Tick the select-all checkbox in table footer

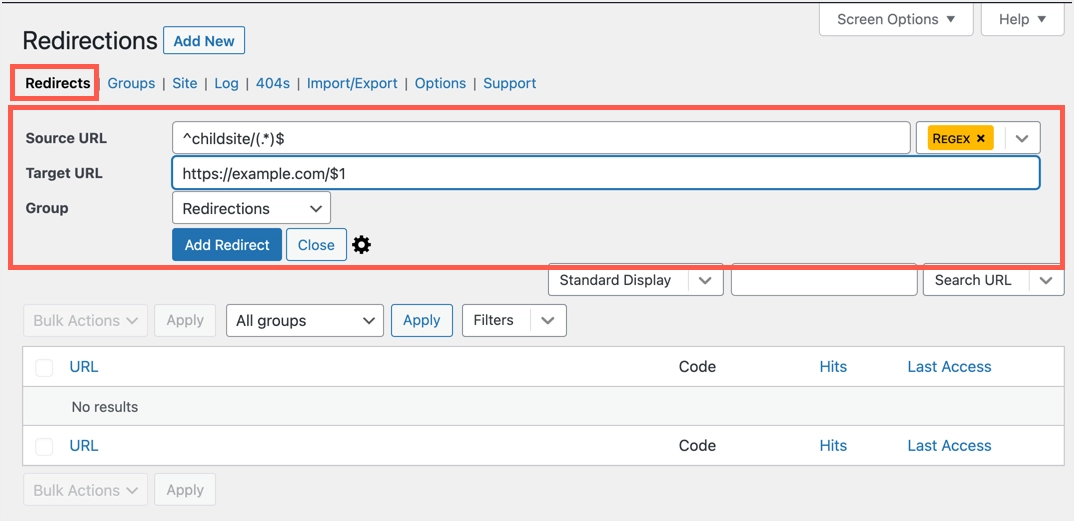click(x=44, y=446)
